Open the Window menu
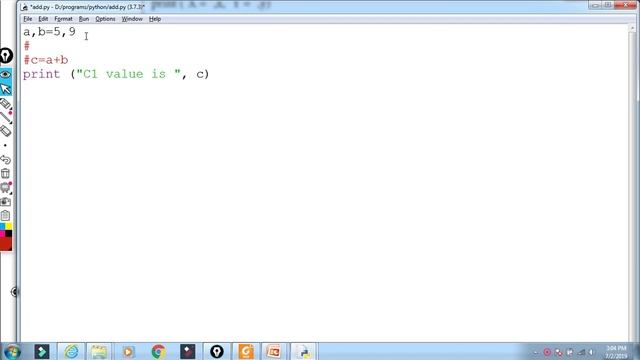This screenshot has height=360, width=640. tap(132, 19)
